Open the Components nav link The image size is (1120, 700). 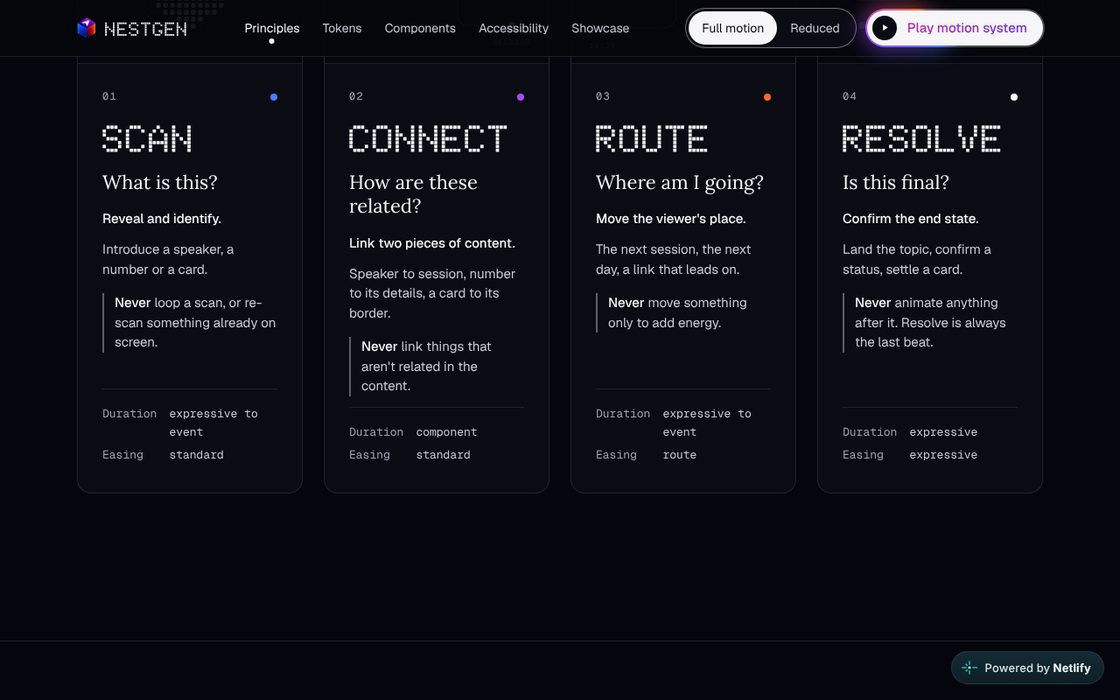pos(420,28)
